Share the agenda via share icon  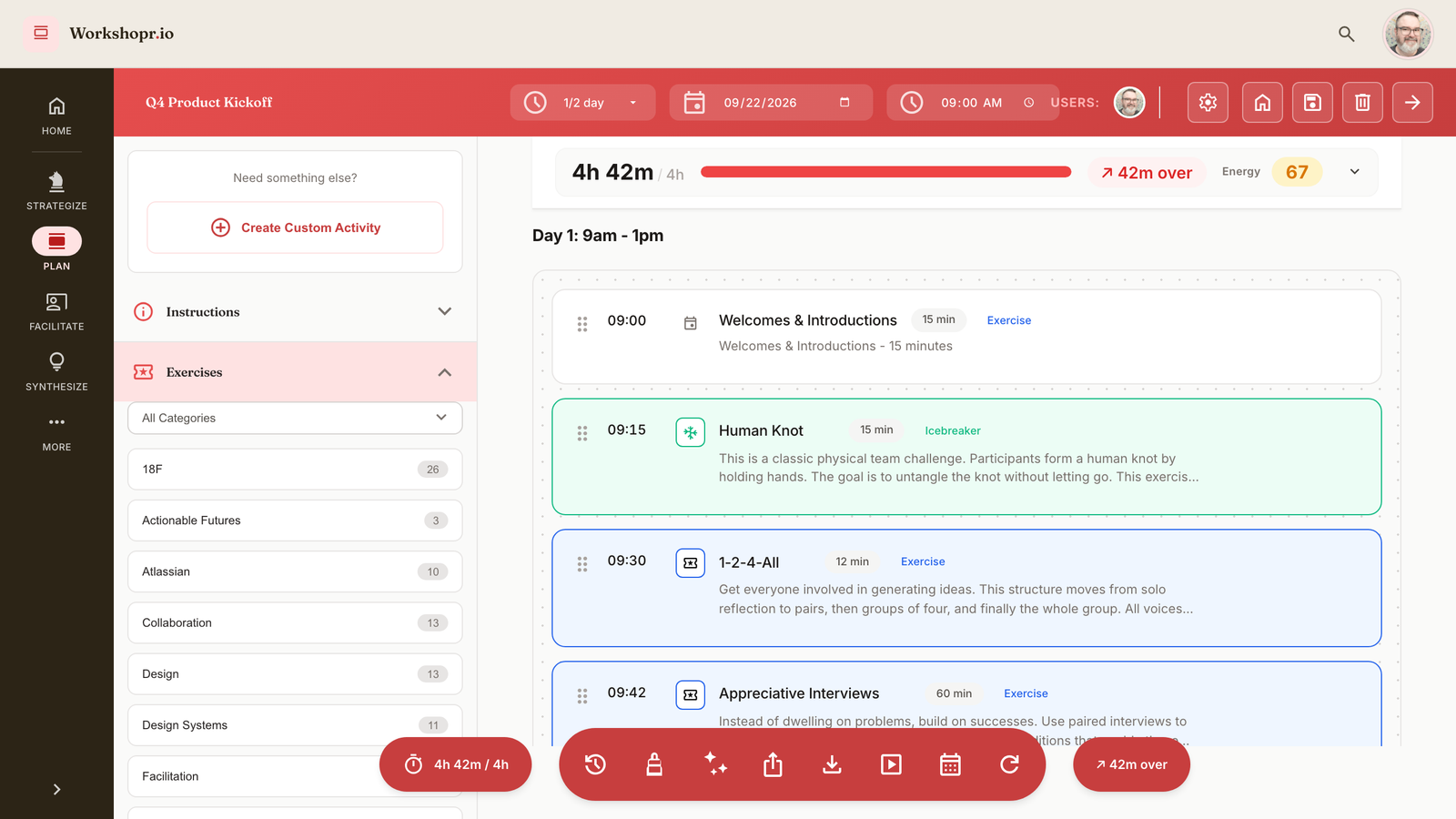pos(773,764)
